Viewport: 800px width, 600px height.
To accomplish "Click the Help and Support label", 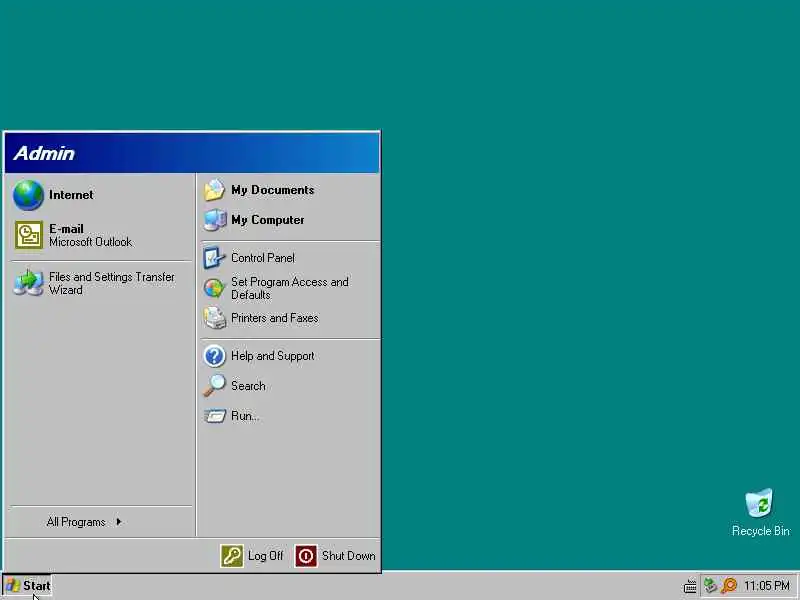I will pos(272,356).
